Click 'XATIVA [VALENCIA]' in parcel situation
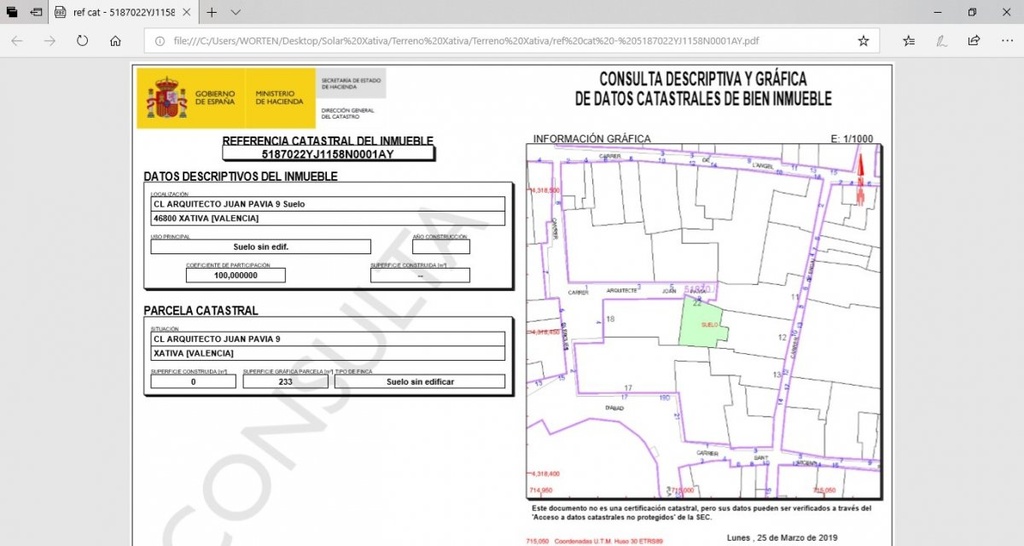Viewport: 1024px width, 546px height. pos(193,353)
